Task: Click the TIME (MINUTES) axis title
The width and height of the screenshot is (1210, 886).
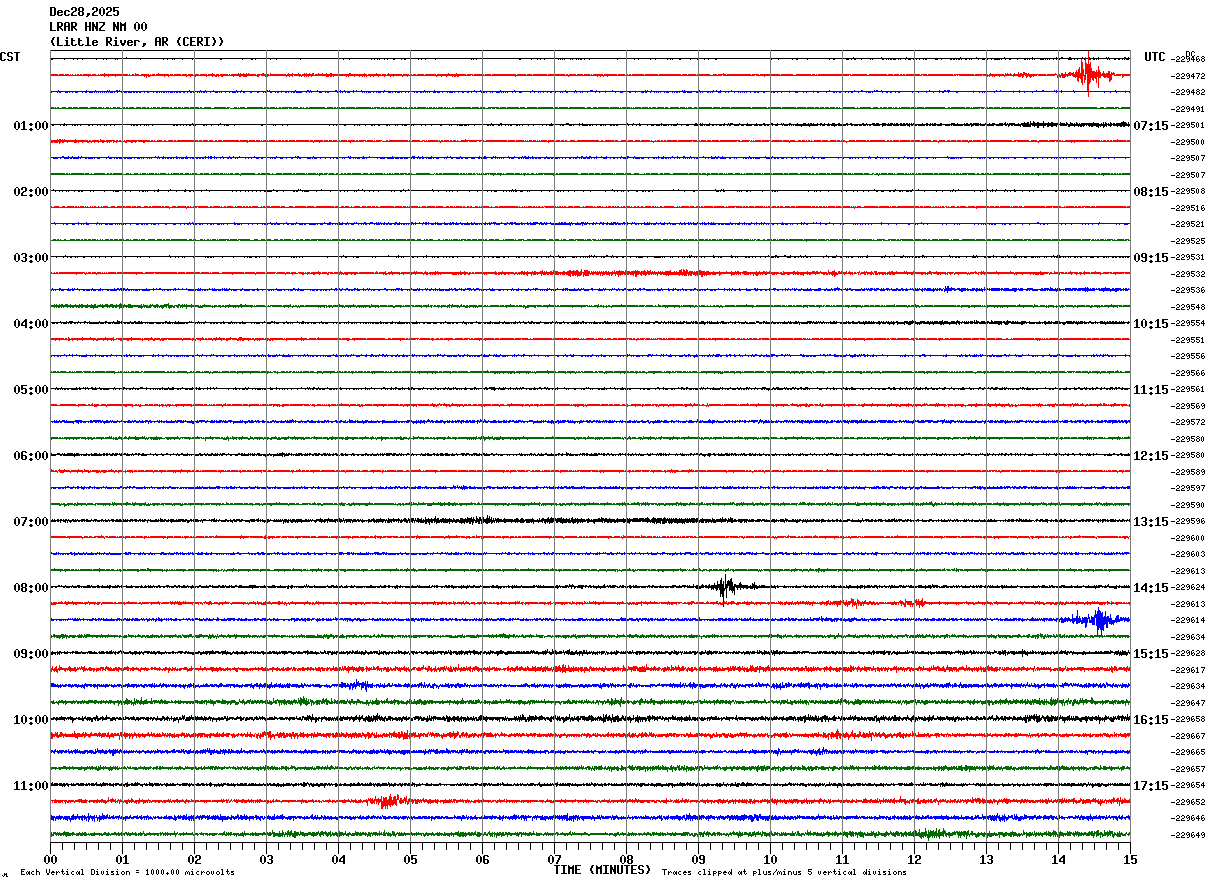Action: click(602, 870)
